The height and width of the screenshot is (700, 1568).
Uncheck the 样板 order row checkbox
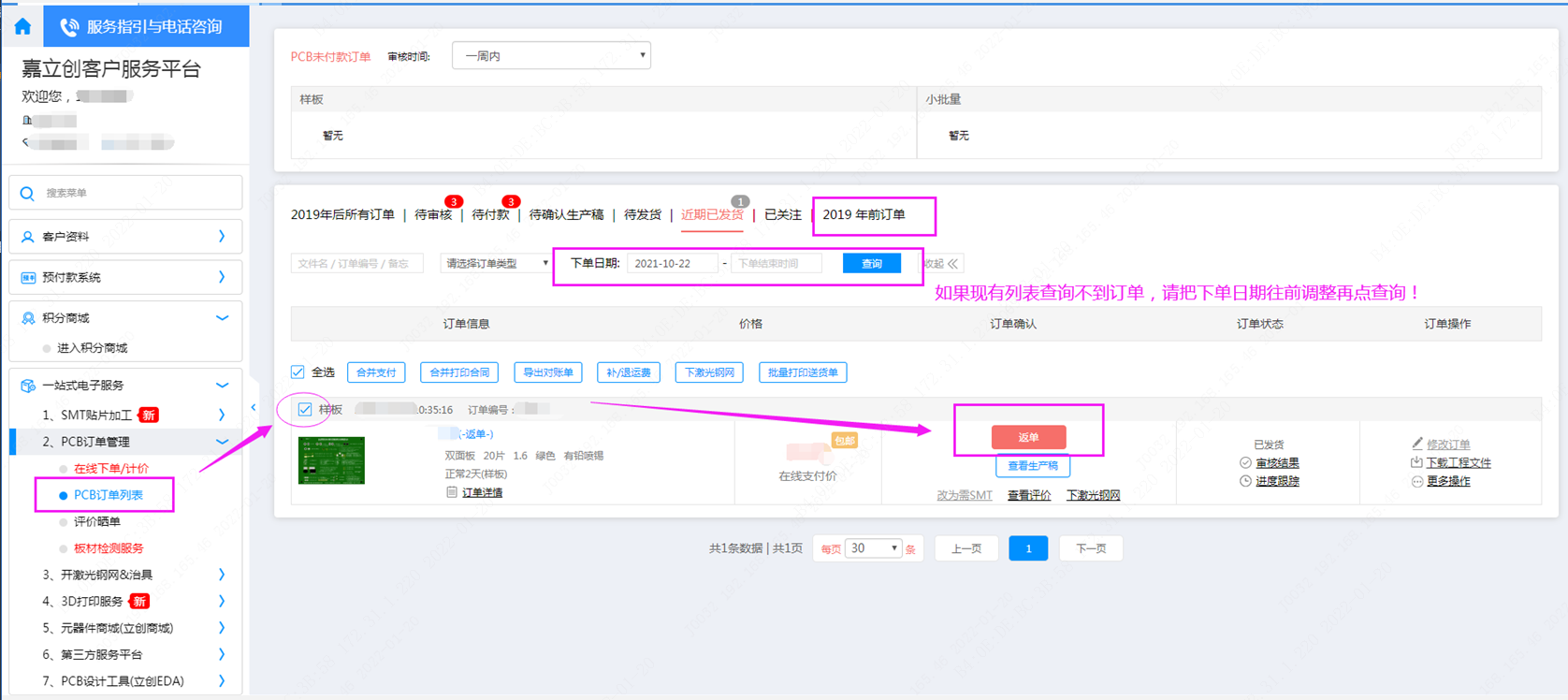(x=305, y=410)
